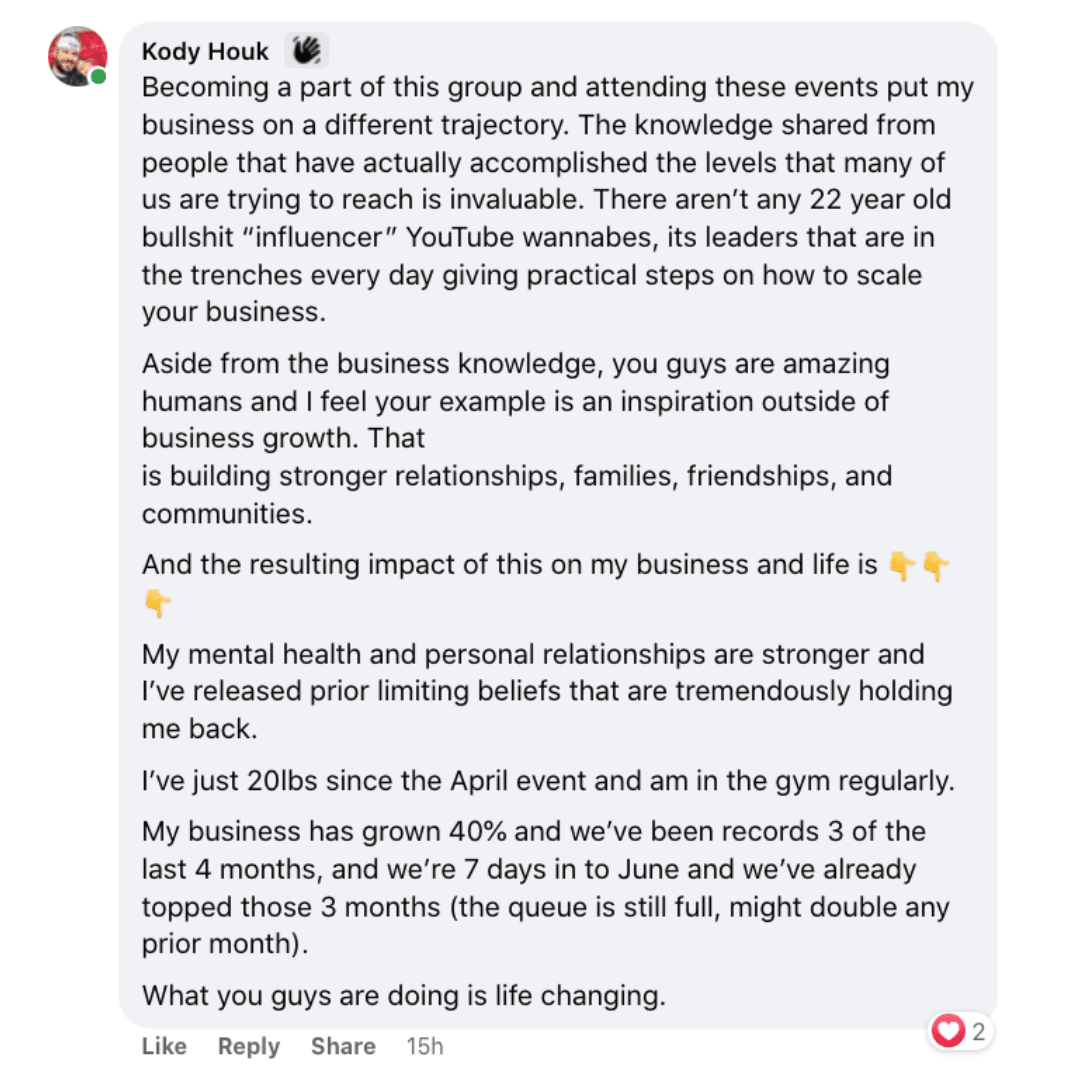Click the pointing-down emoji on its own line
1080x1080 pixels.
click(x=157, y=602)
